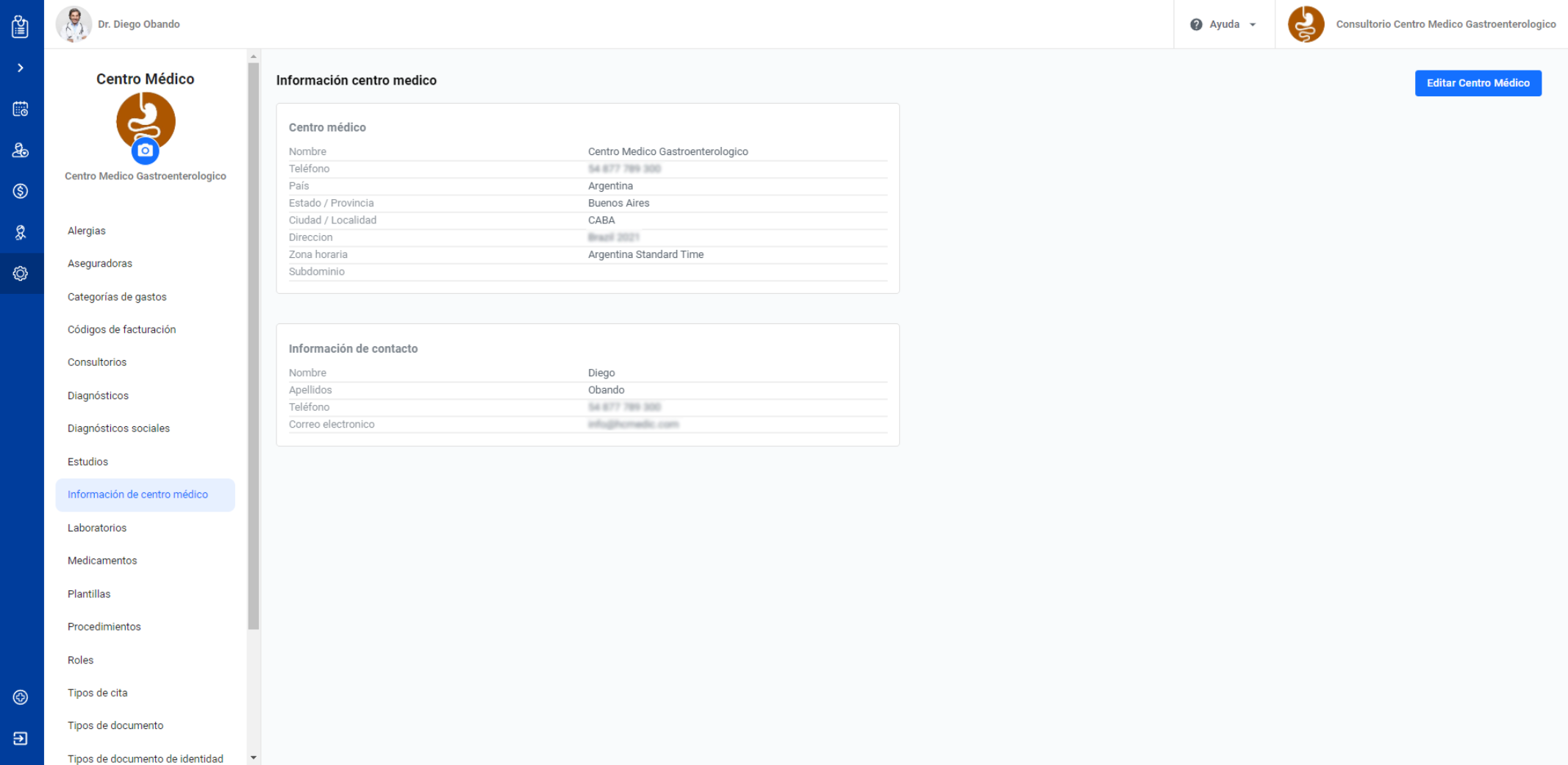Click Dr. Diego Obando profile avatar
Screen dimensions: 1568x765
coord(74,24)
